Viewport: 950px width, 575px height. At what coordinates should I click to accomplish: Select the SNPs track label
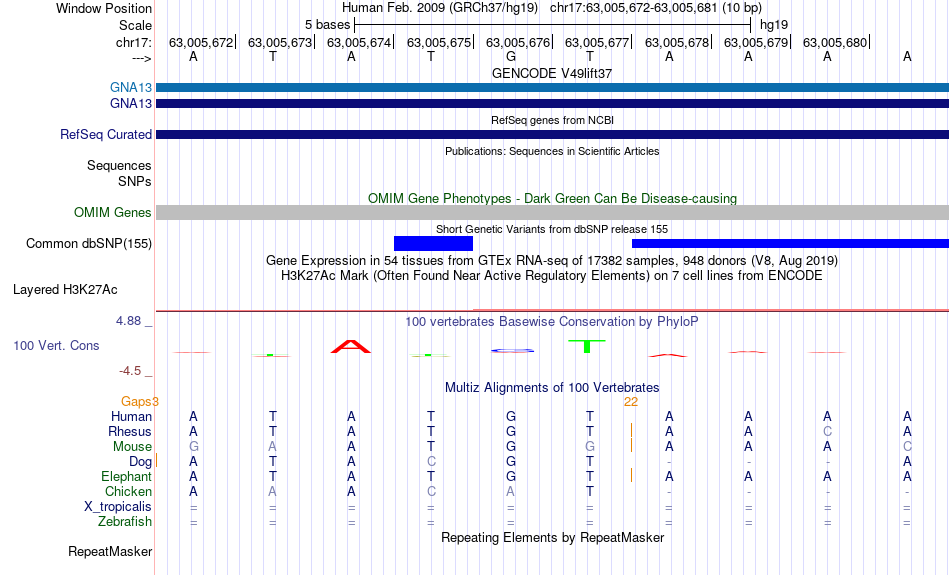[x=135, y=181]
